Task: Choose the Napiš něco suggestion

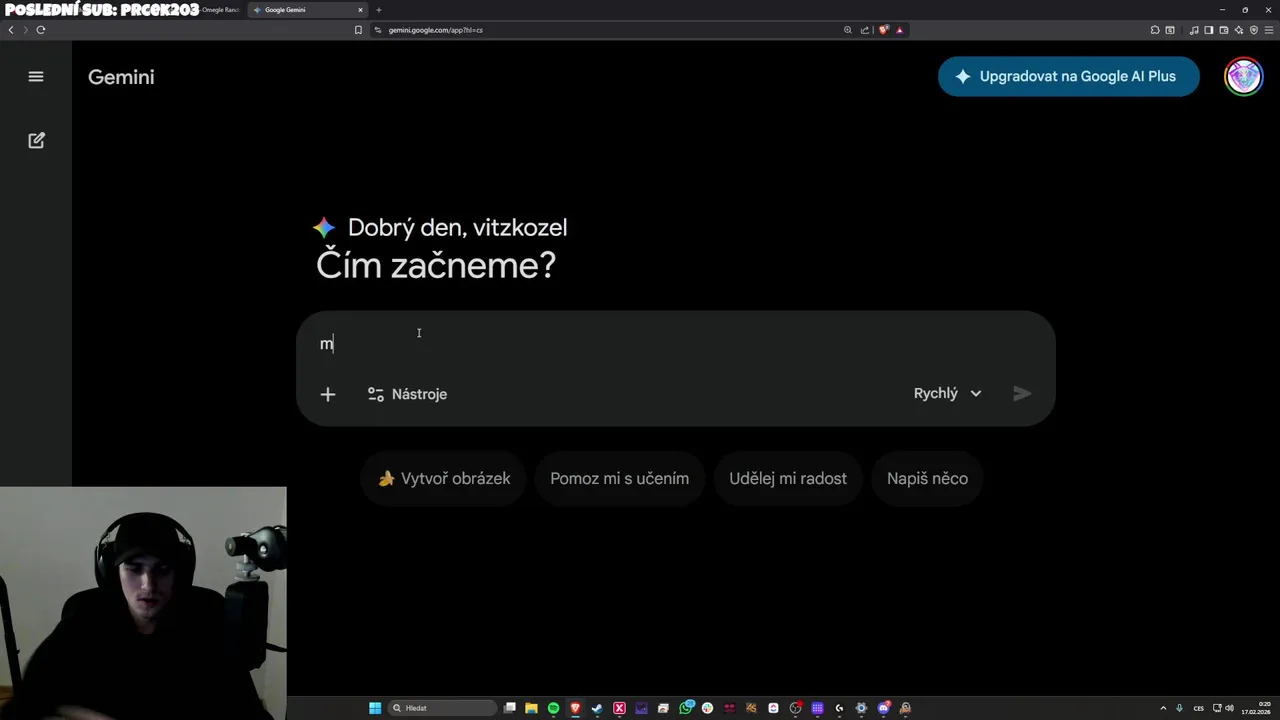Action: coord(927,478)
